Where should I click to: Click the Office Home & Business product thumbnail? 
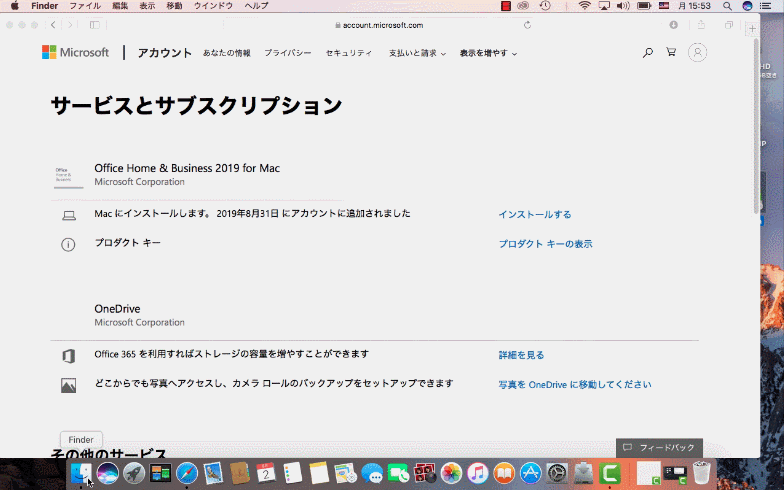coord(68,176)
